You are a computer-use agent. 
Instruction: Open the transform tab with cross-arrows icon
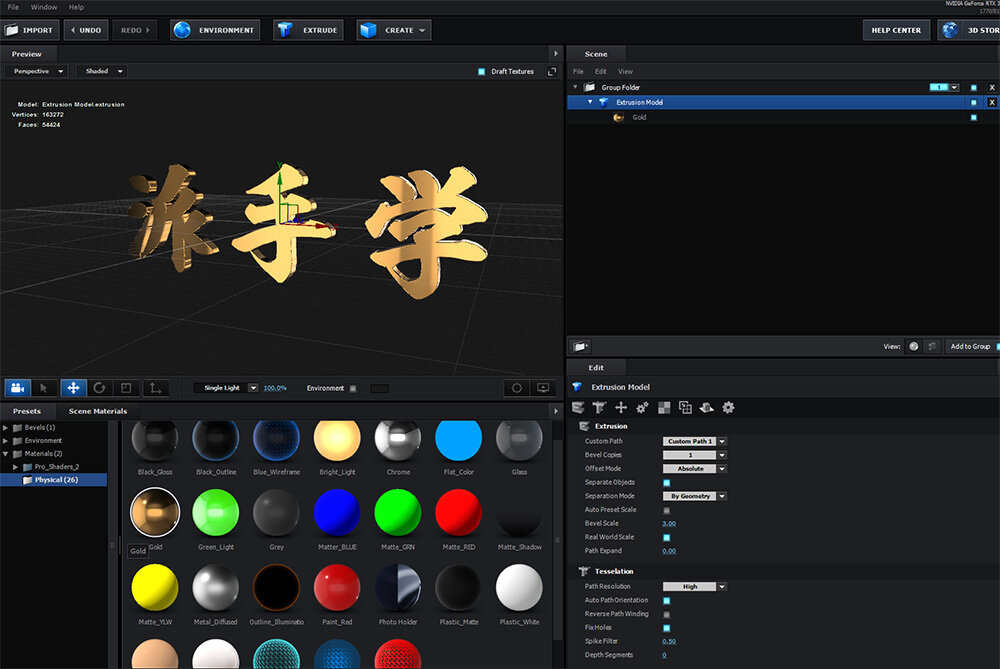621,407
